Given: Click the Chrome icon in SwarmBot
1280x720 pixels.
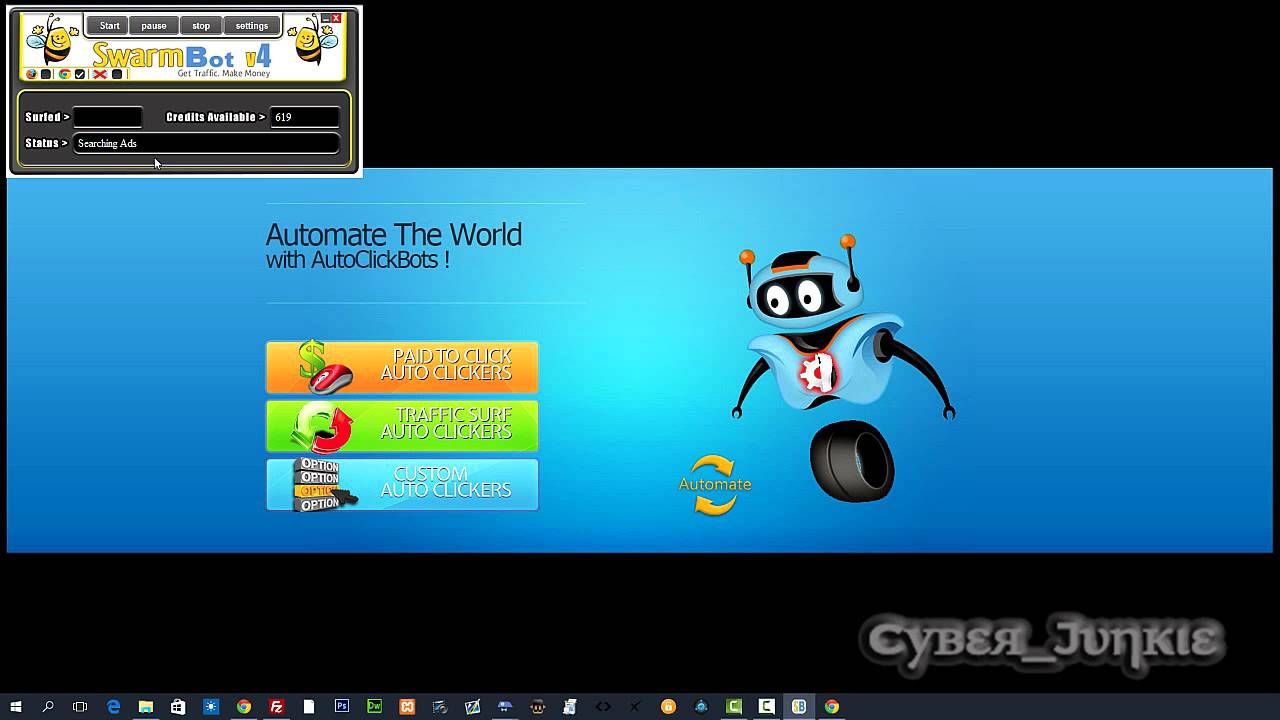Looking at the screenshot, I should tap(65, 74).
